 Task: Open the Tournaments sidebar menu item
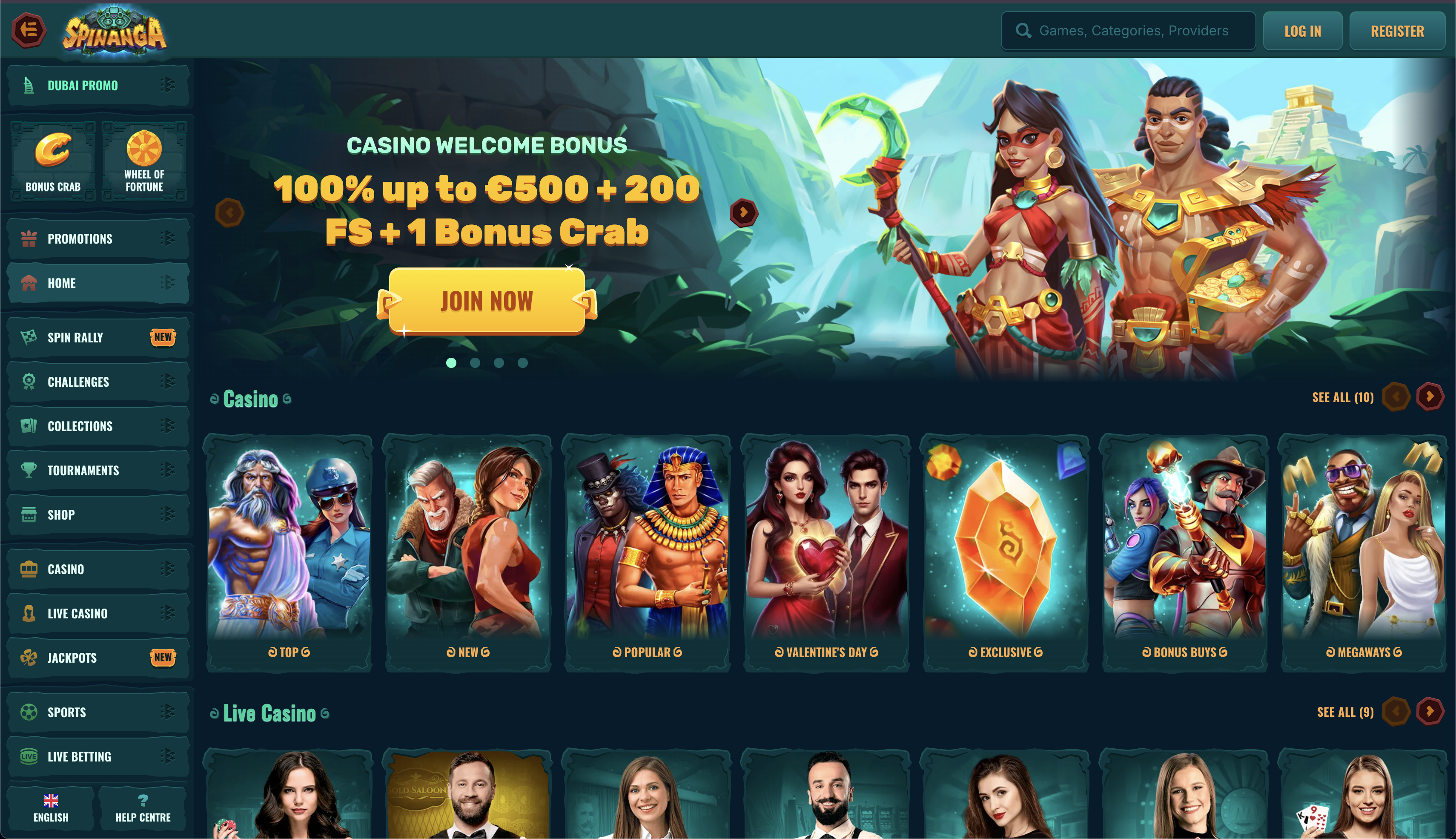(x=98, y=470)
